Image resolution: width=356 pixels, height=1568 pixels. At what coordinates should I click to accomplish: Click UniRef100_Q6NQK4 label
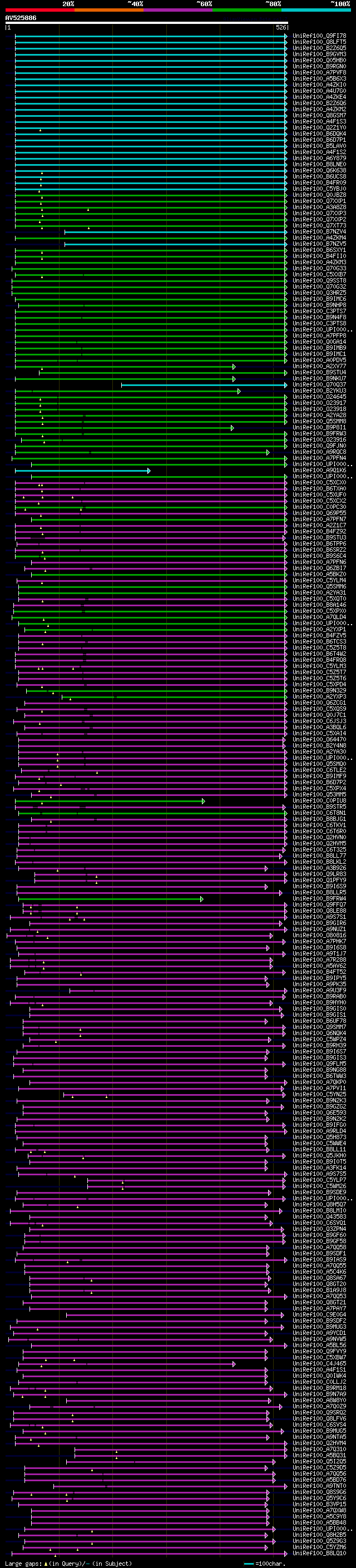[x=319, y=1033]
